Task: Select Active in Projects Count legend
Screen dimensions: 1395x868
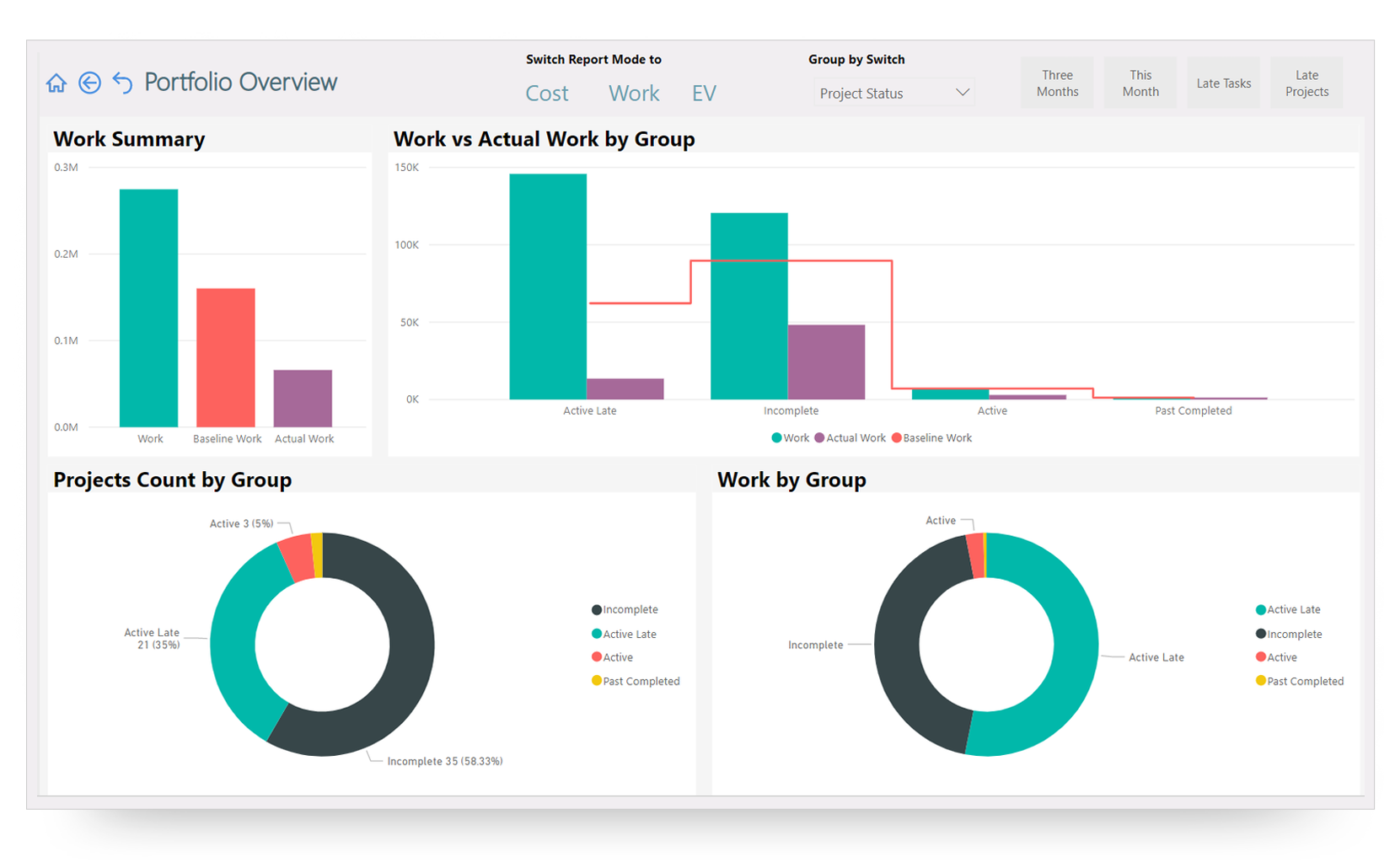Action: click(612, 657)
